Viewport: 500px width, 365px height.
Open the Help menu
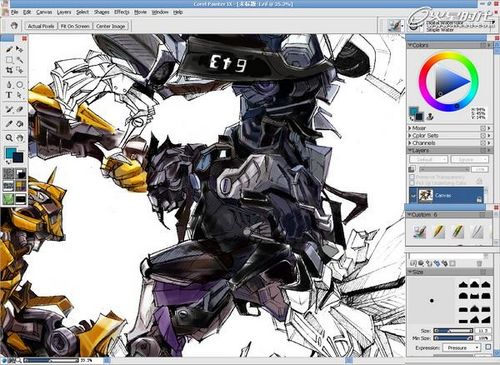[178, 12]
